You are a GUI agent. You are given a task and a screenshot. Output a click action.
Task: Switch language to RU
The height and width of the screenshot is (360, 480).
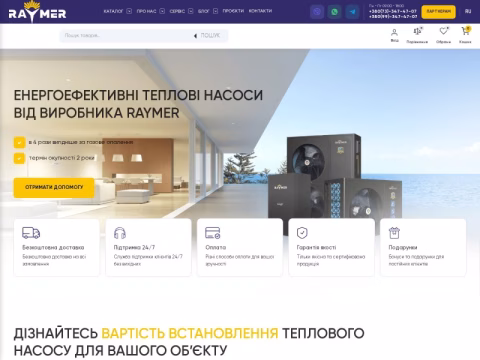click(468, 11)
